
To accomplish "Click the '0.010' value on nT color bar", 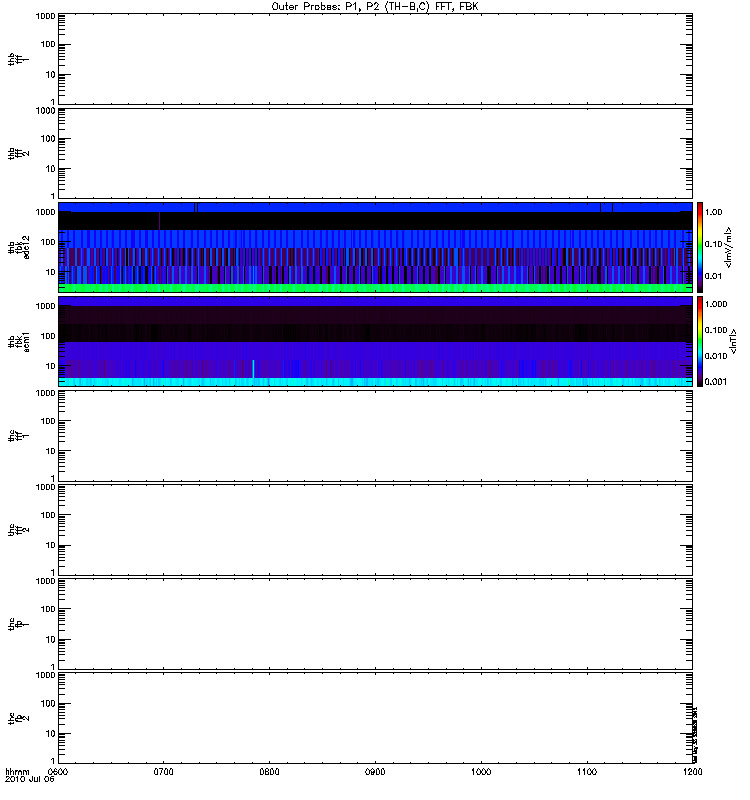I will tap(716, 356).
